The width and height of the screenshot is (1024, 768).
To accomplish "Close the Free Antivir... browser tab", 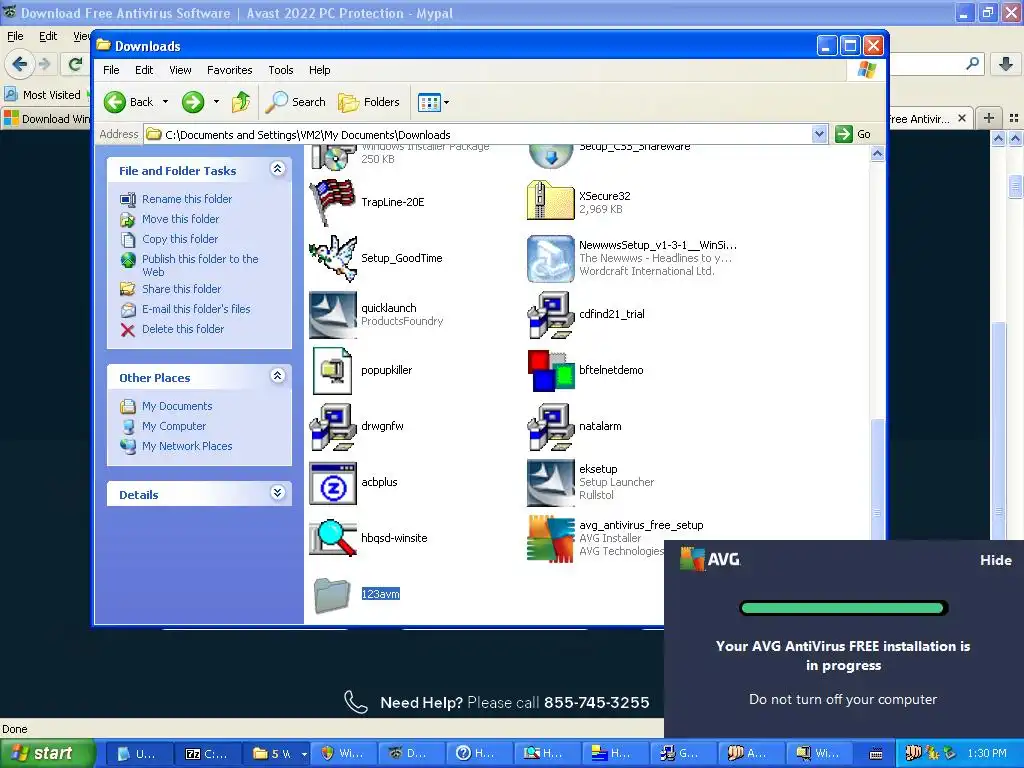I will click(961, 118).
